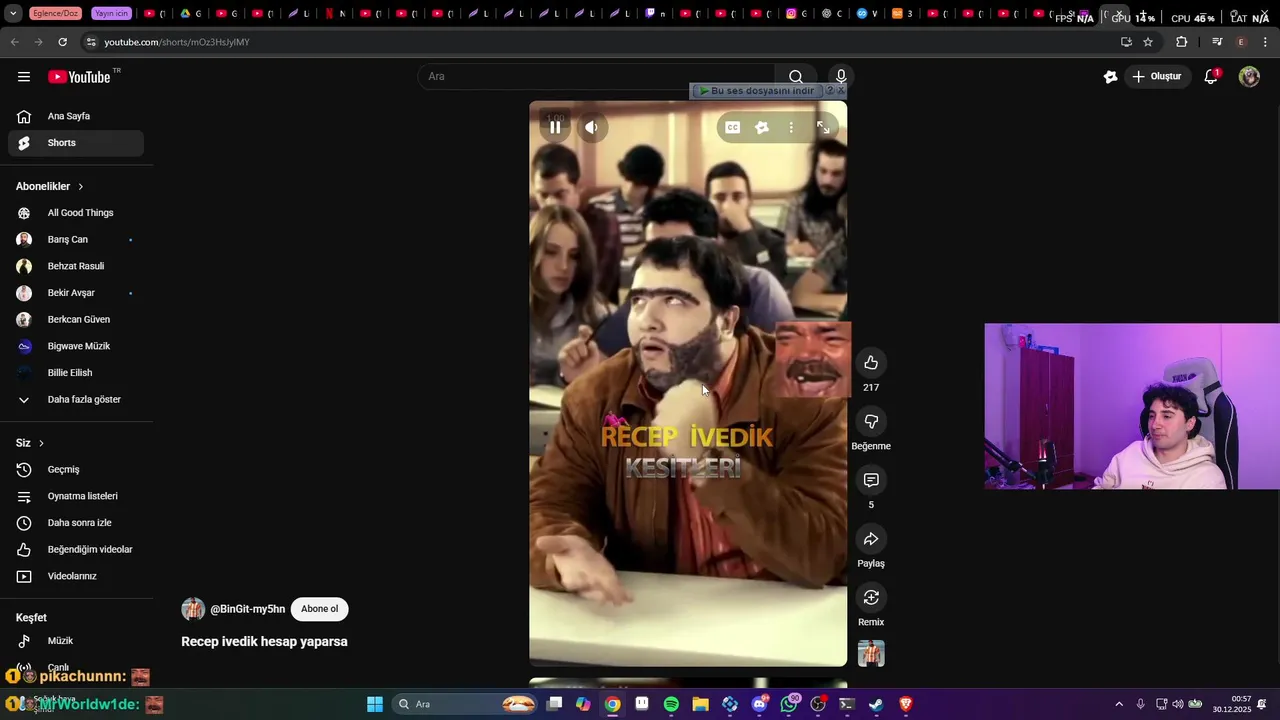1280x720 pixels.
Task: Start voice search with the microphone
Action: pyautogui.click(x=841, y=77)
